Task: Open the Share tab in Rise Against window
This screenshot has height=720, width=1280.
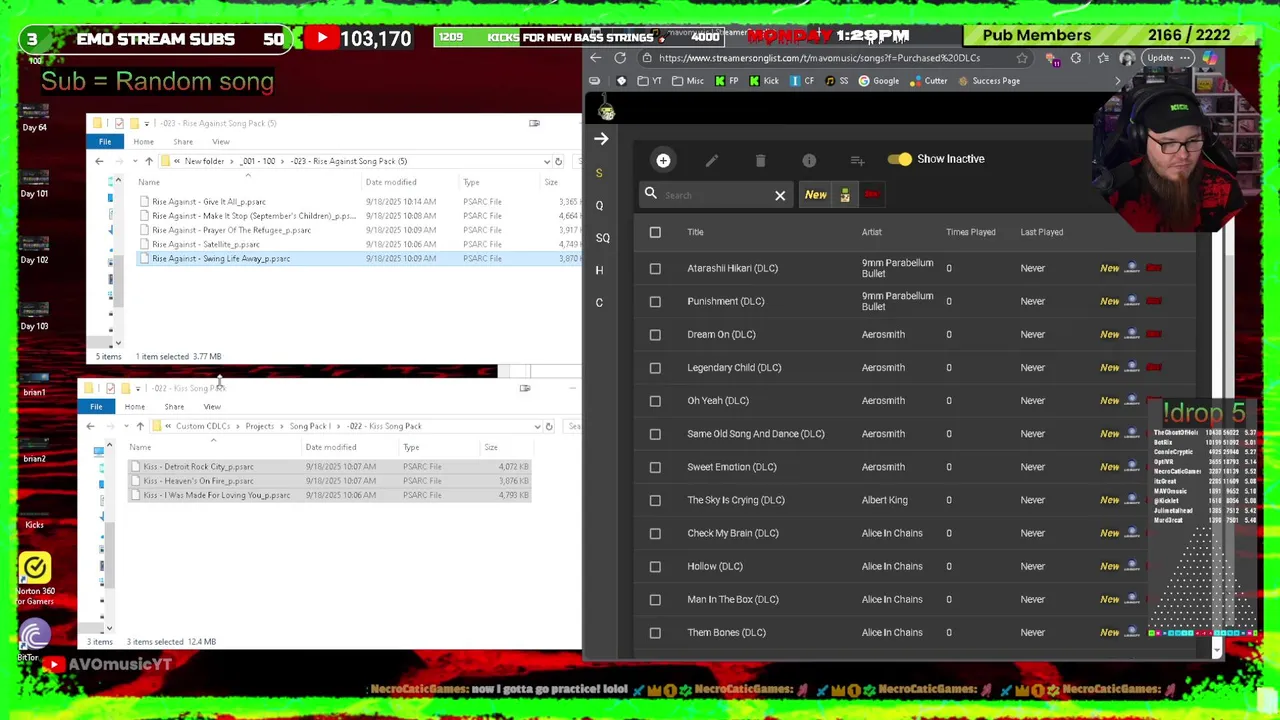Action: point(182,142)
